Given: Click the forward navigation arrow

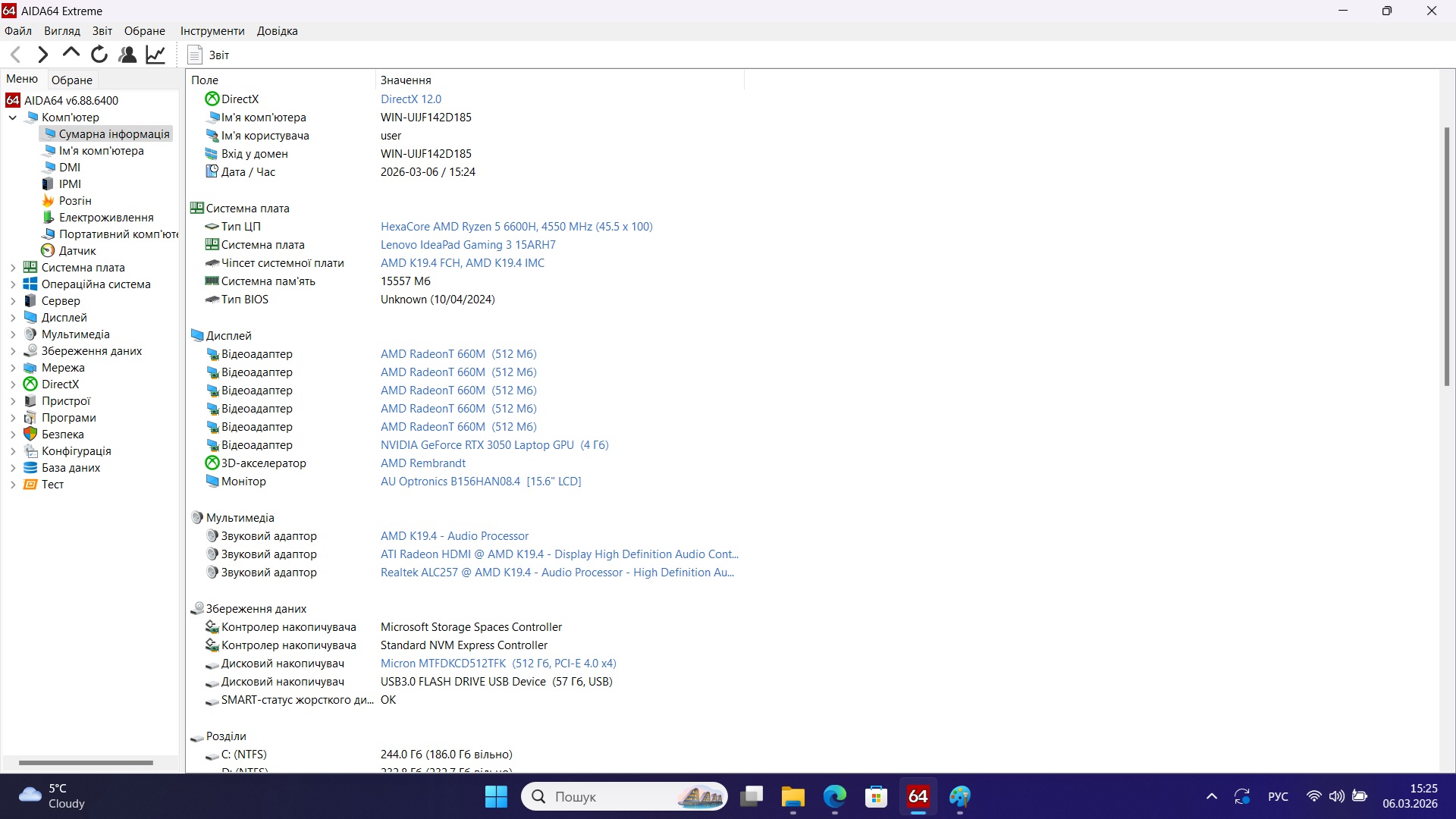Looking at the screenshot, I should (42, 54).
